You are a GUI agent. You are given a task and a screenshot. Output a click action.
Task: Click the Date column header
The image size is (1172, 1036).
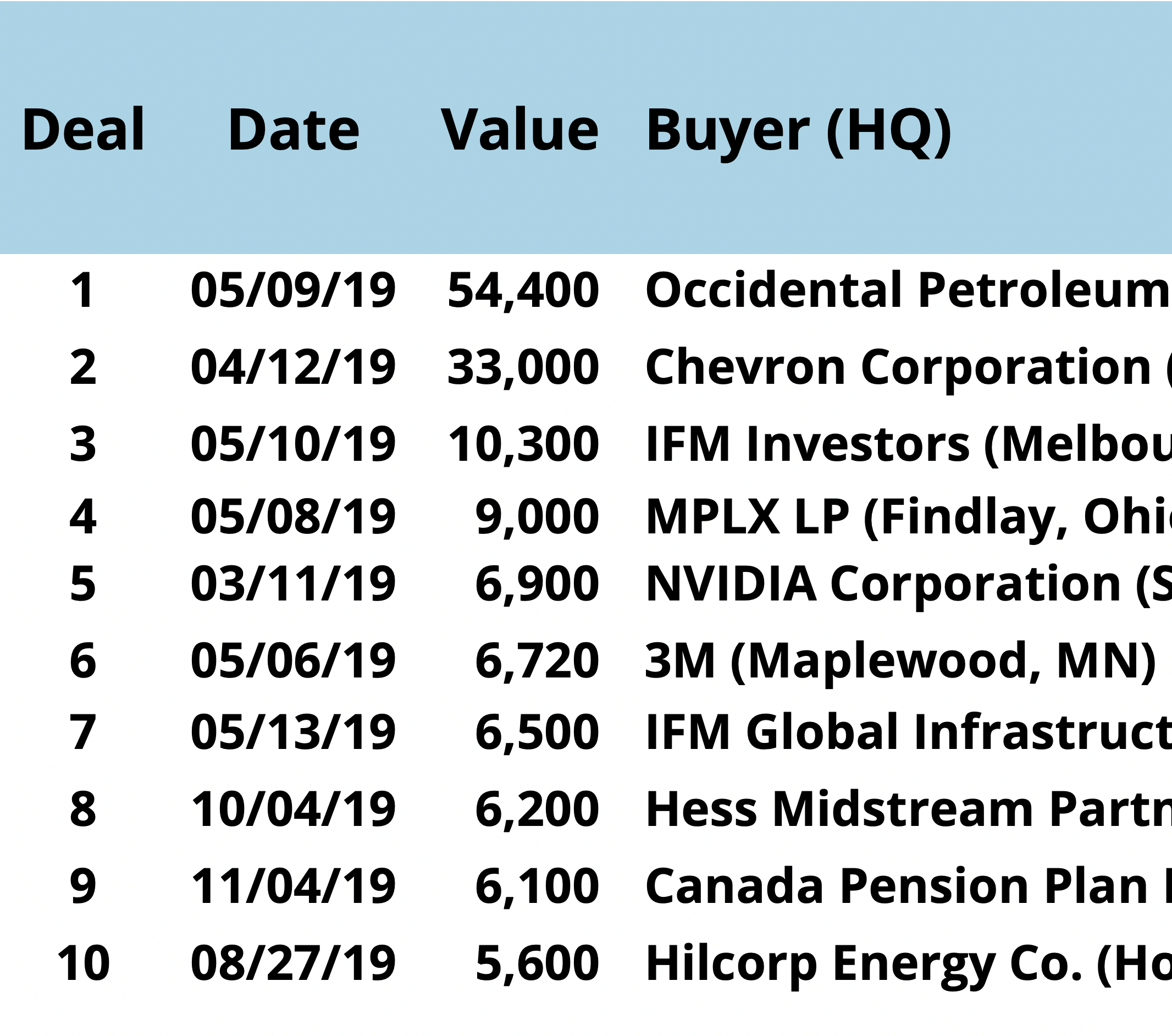294,130
